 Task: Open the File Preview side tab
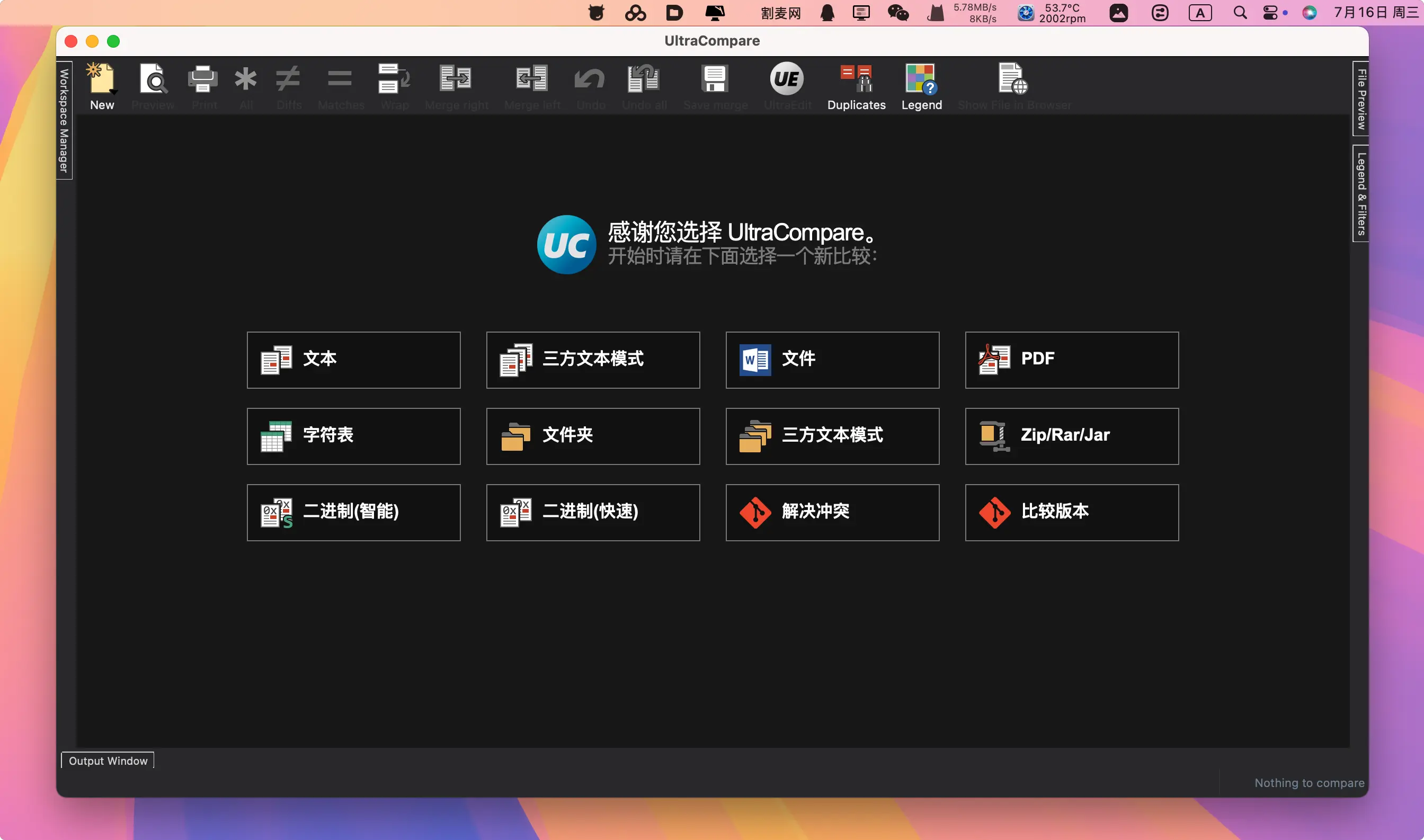tap(1360, 99)
